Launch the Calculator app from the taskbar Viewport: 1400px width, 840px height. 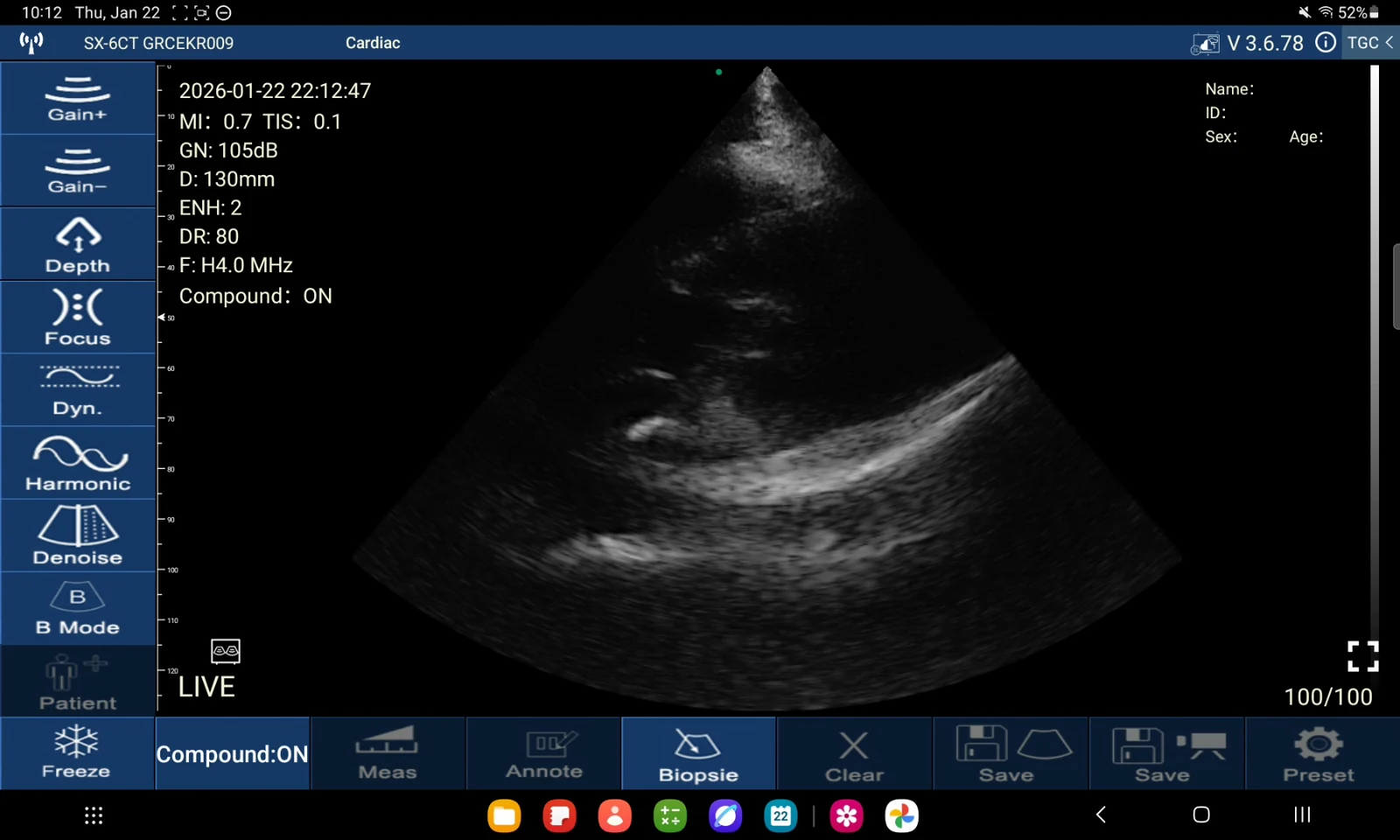(670, 815)
